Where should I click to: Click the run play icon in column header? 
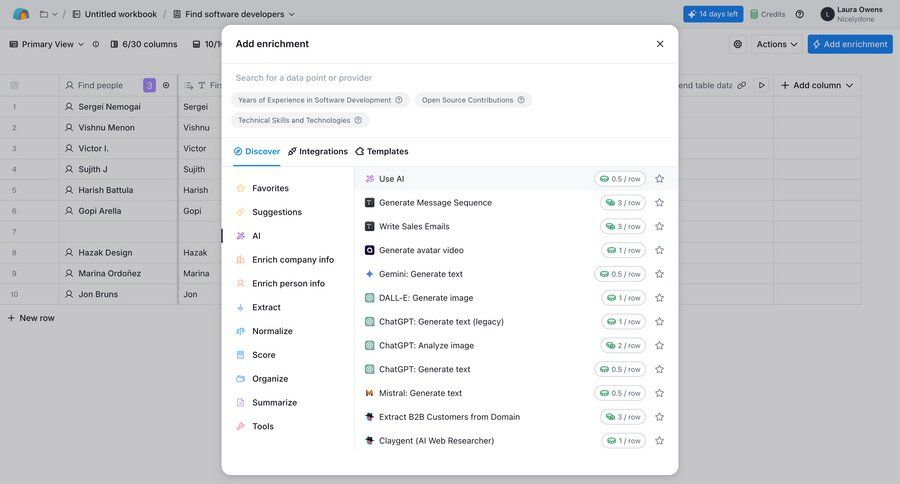click(762, 85)
